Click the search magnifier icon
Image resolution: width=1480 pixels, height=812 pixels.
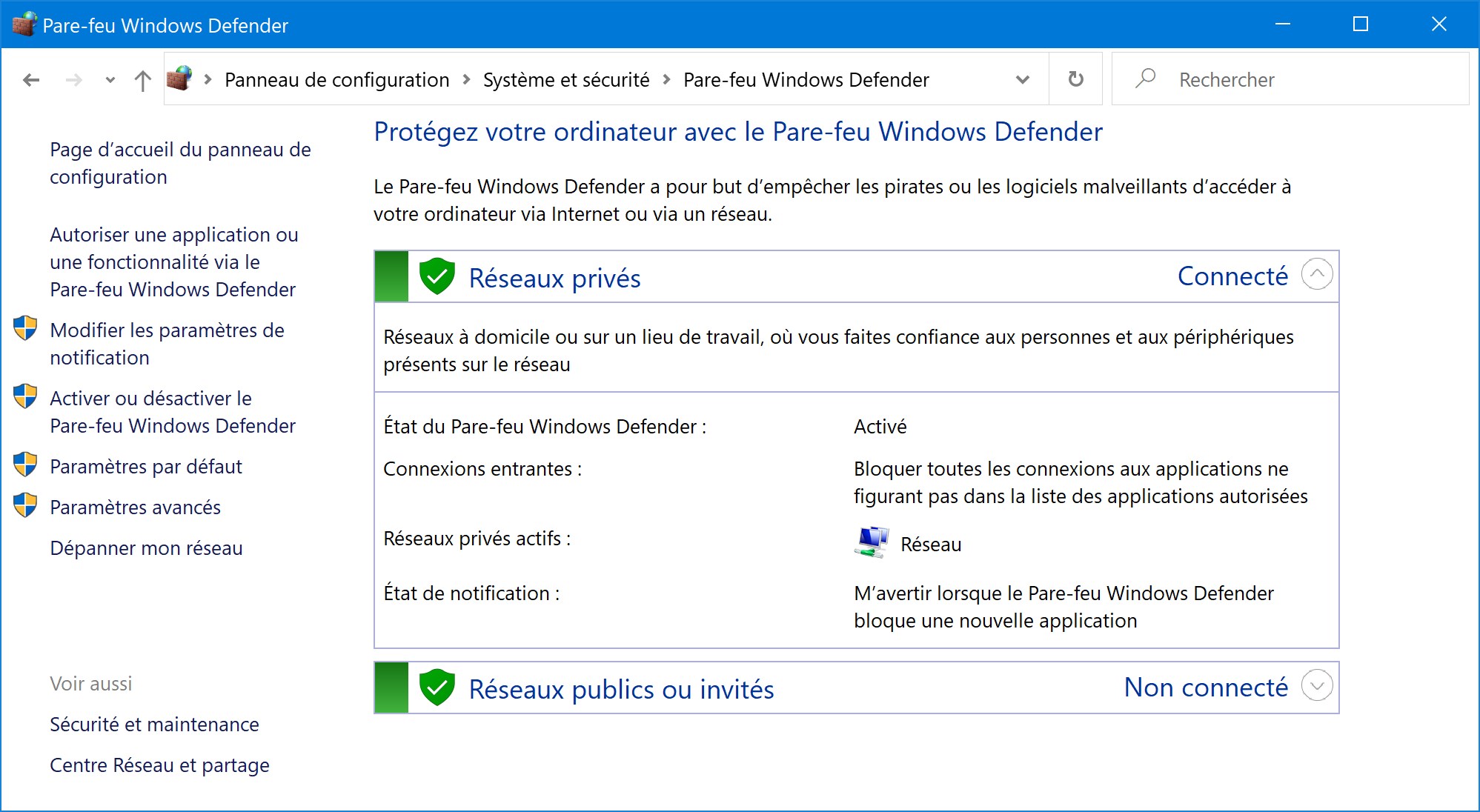(x=1146, y=78)
